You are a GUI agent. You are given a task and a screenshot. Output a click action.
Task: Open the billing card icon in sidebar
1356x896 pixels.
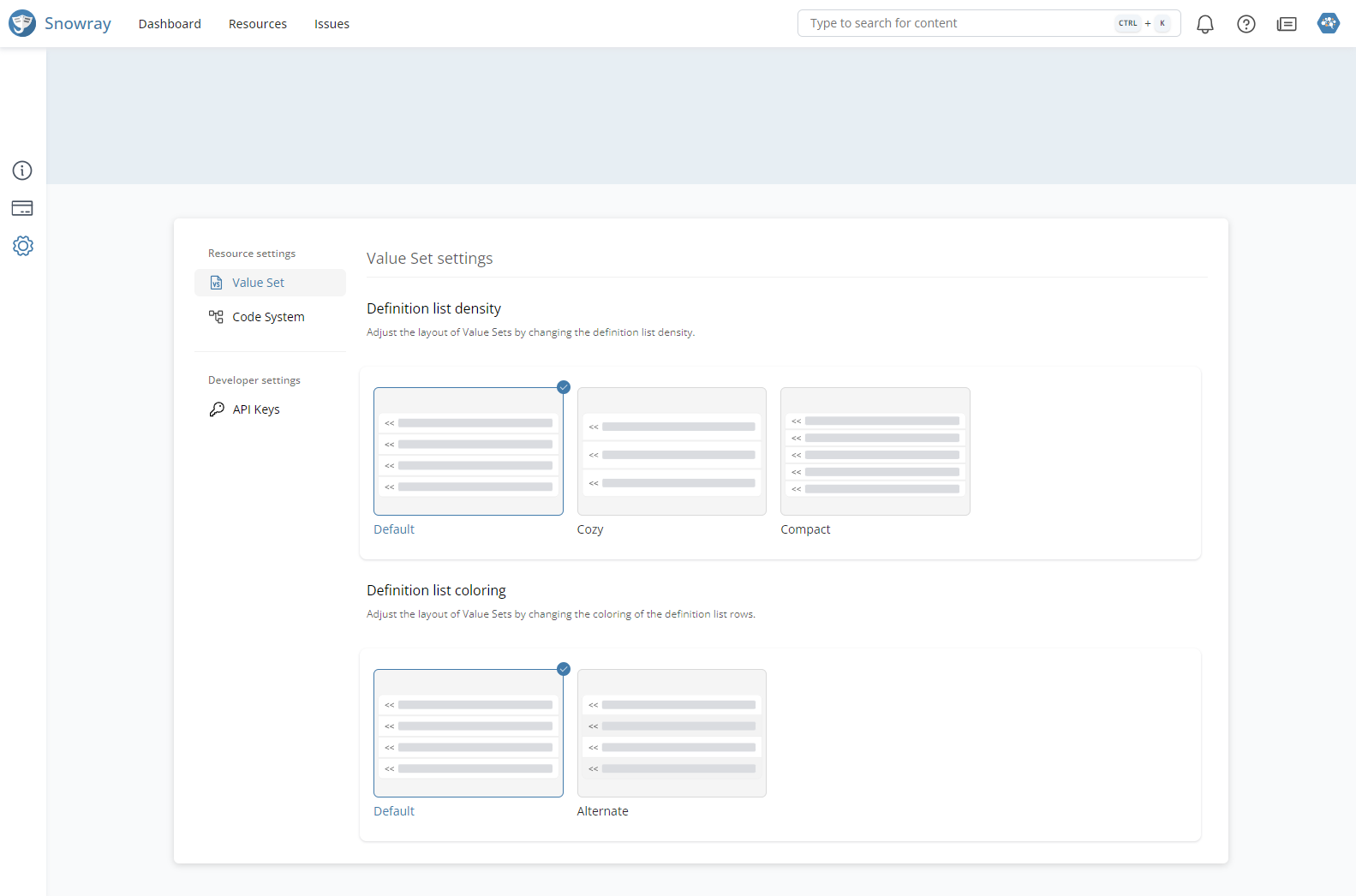[22, 208]
